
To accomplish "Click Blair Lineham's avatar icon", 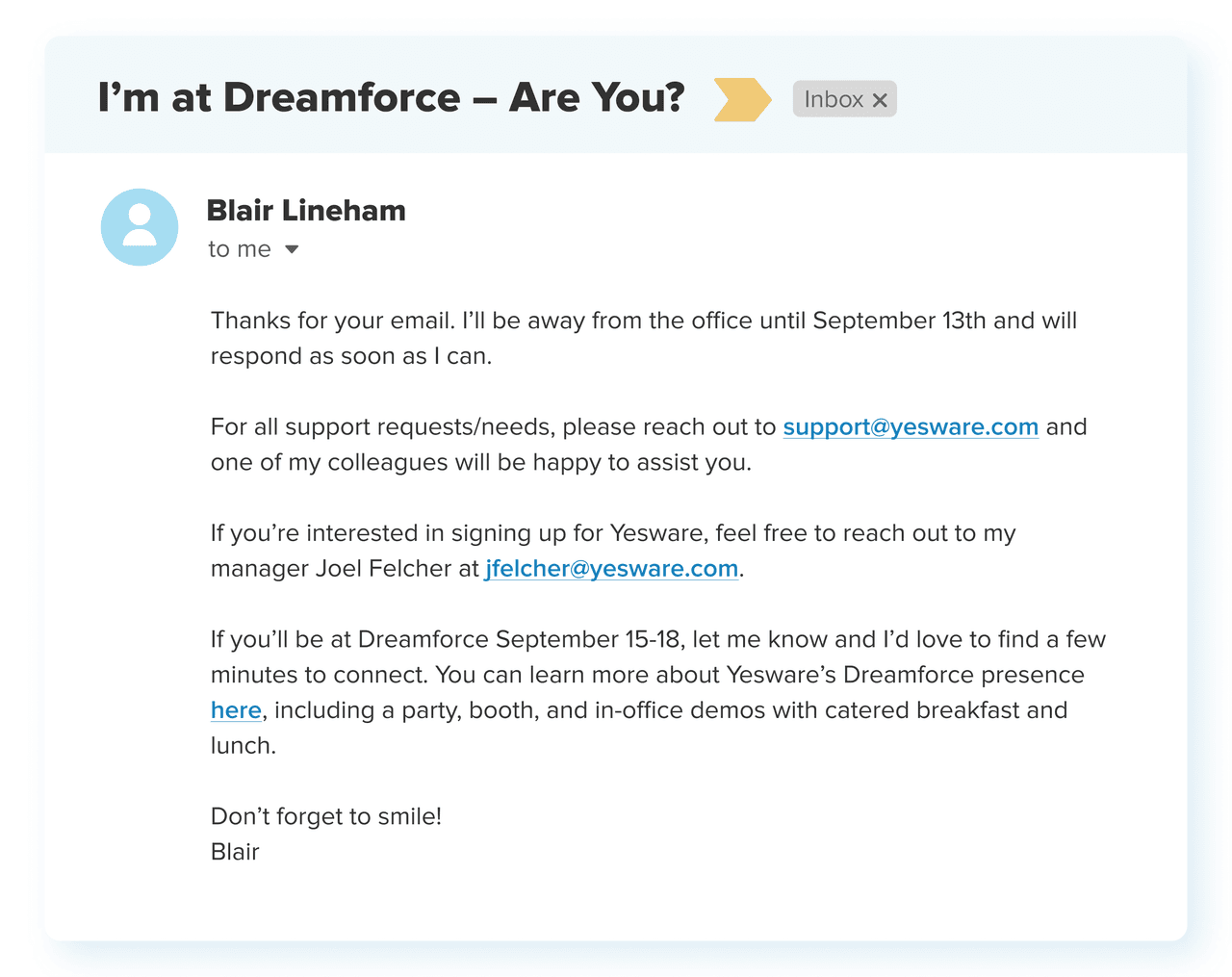I will 140,227.
